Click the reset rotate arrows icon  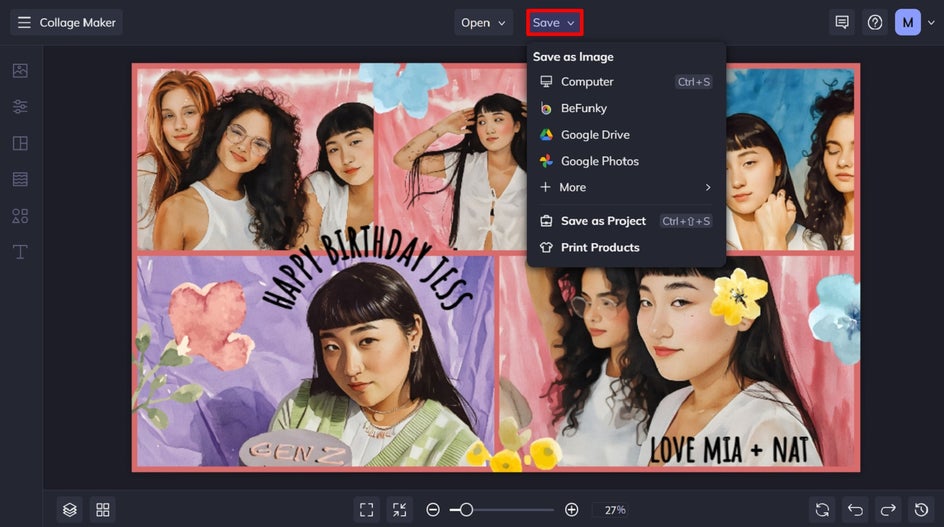point(822,510)
